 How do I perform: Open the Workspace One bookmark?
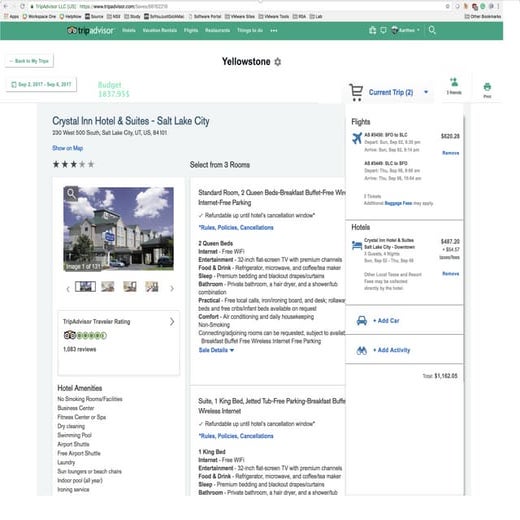pyautogui.click(x=39, y=16)
